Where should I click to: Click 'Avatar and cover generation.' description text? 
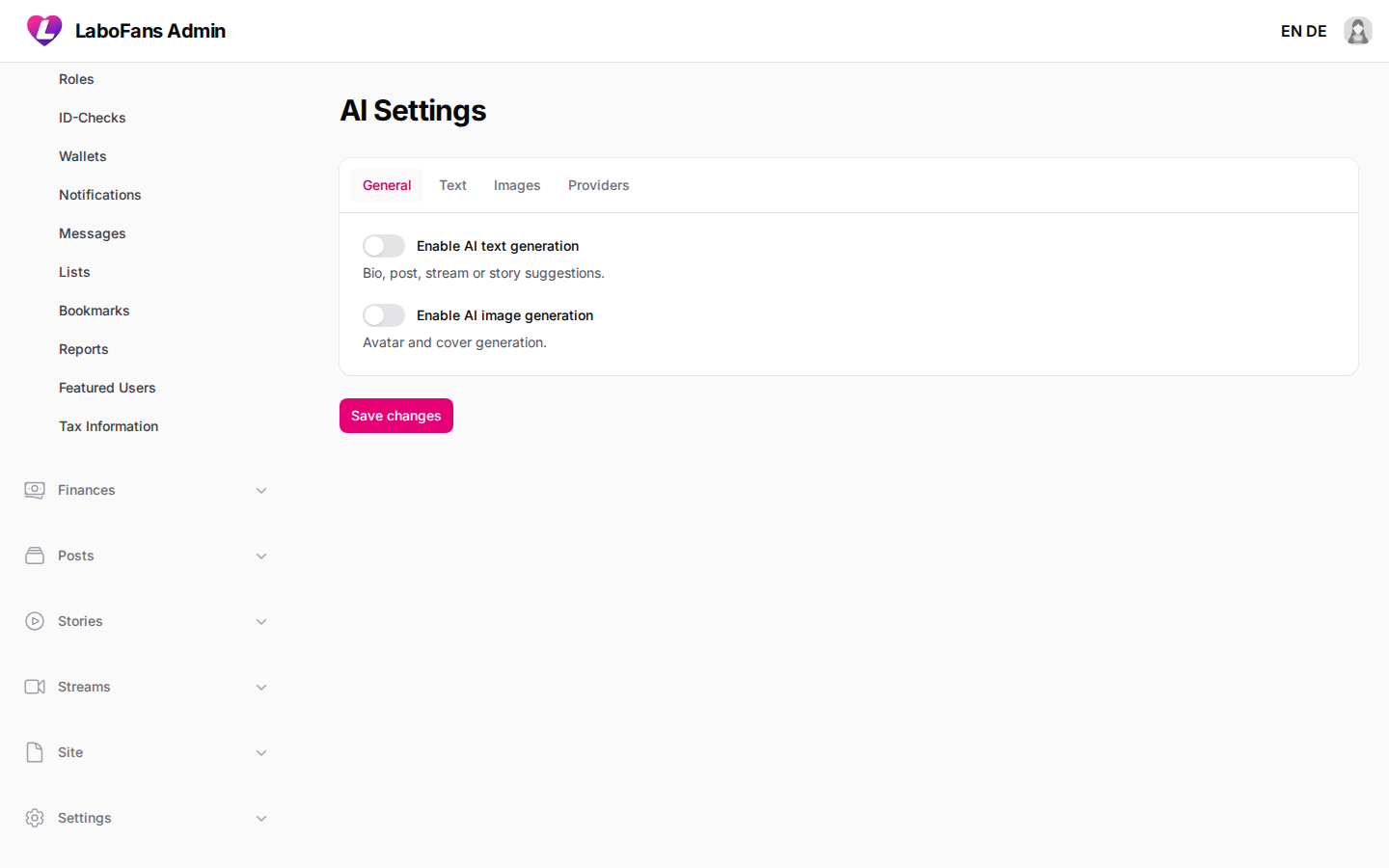(454, 342)
